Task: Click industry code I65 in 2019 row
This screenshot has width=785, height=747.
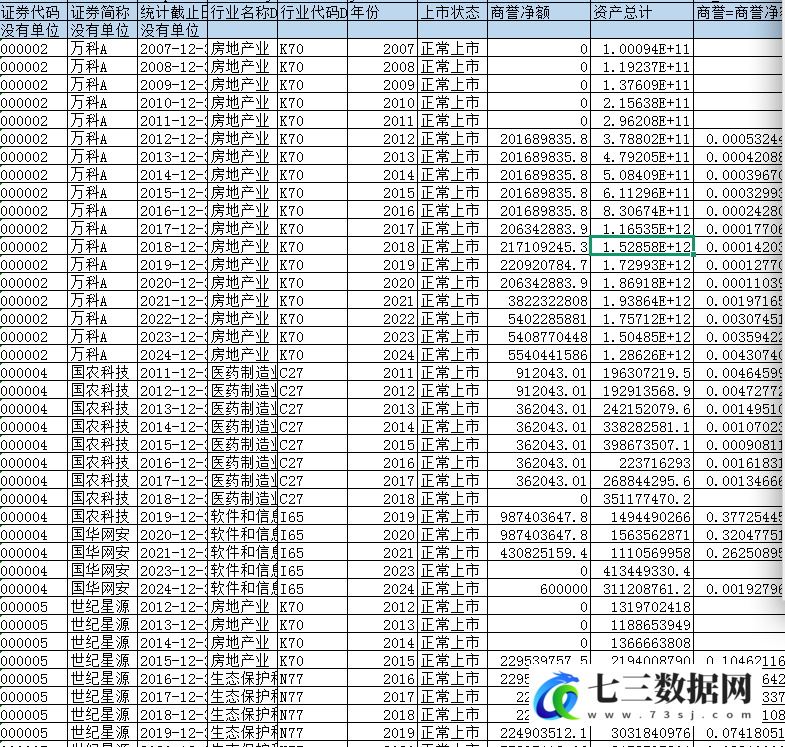Action: (312, 517)
